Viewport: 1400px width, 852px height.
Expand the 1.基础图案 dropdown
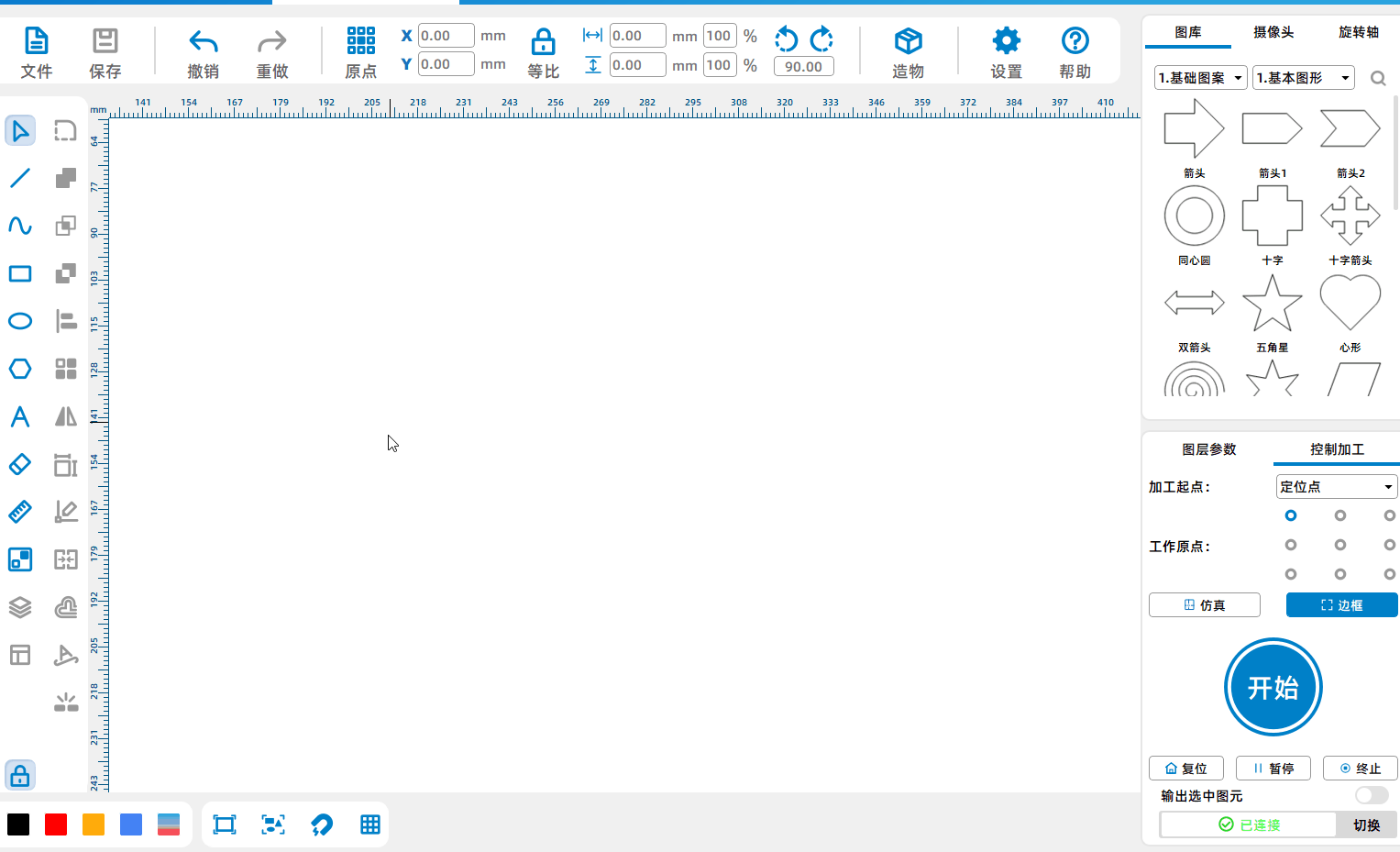point(1201,78)
